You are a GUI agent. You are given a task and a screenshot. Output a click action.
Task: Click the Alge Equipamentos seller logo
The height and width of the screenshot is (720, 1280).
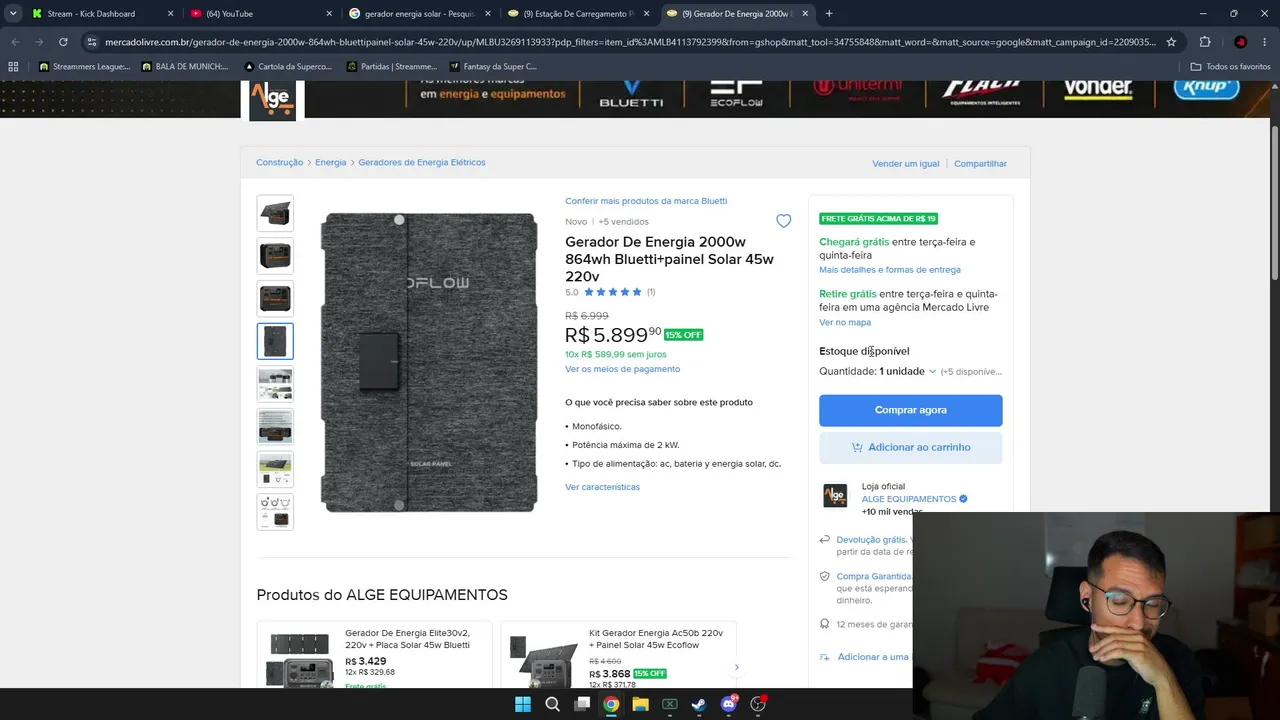[835, 495]
